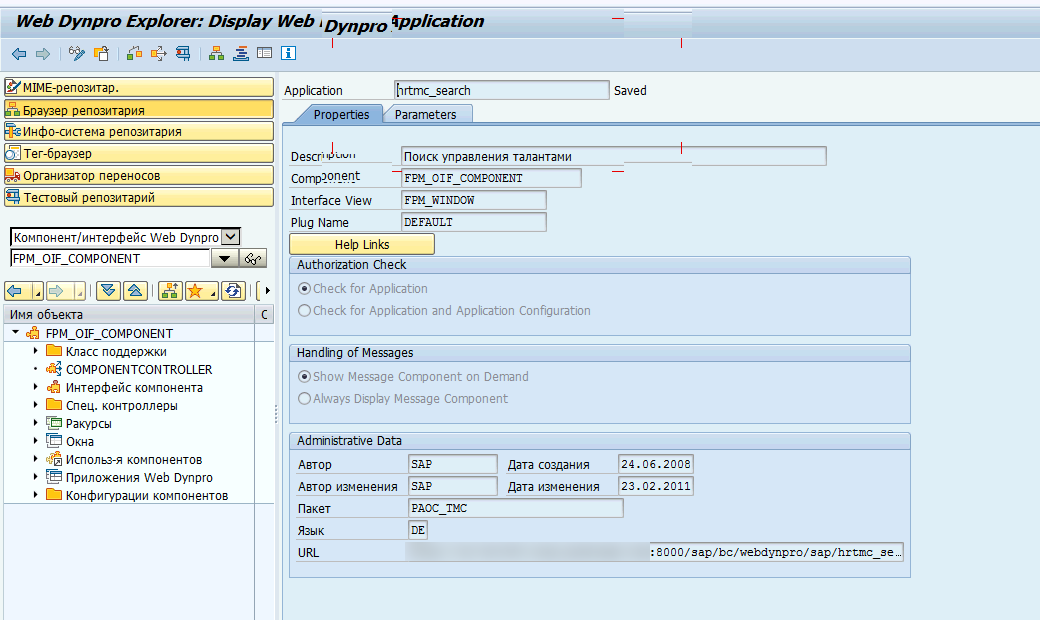Viewport: 1040px width, 620px height.
Task: Click Expand All Nodes double-down icon
Action: coord(108,290)
